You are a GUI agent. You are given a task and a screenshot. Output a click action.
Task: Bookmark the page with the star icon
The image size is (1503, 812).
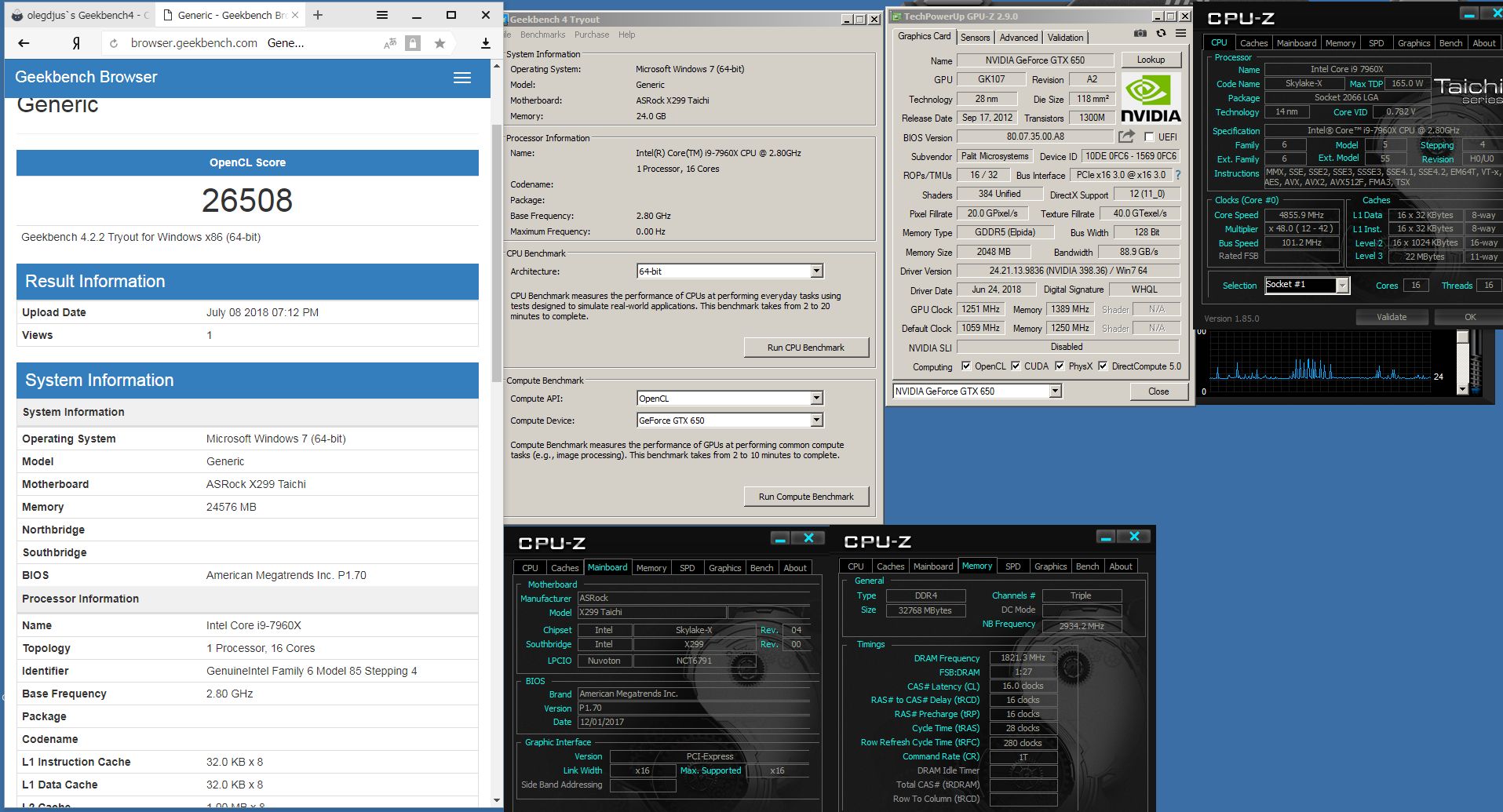pyautogui.click(x=440, y=43)
